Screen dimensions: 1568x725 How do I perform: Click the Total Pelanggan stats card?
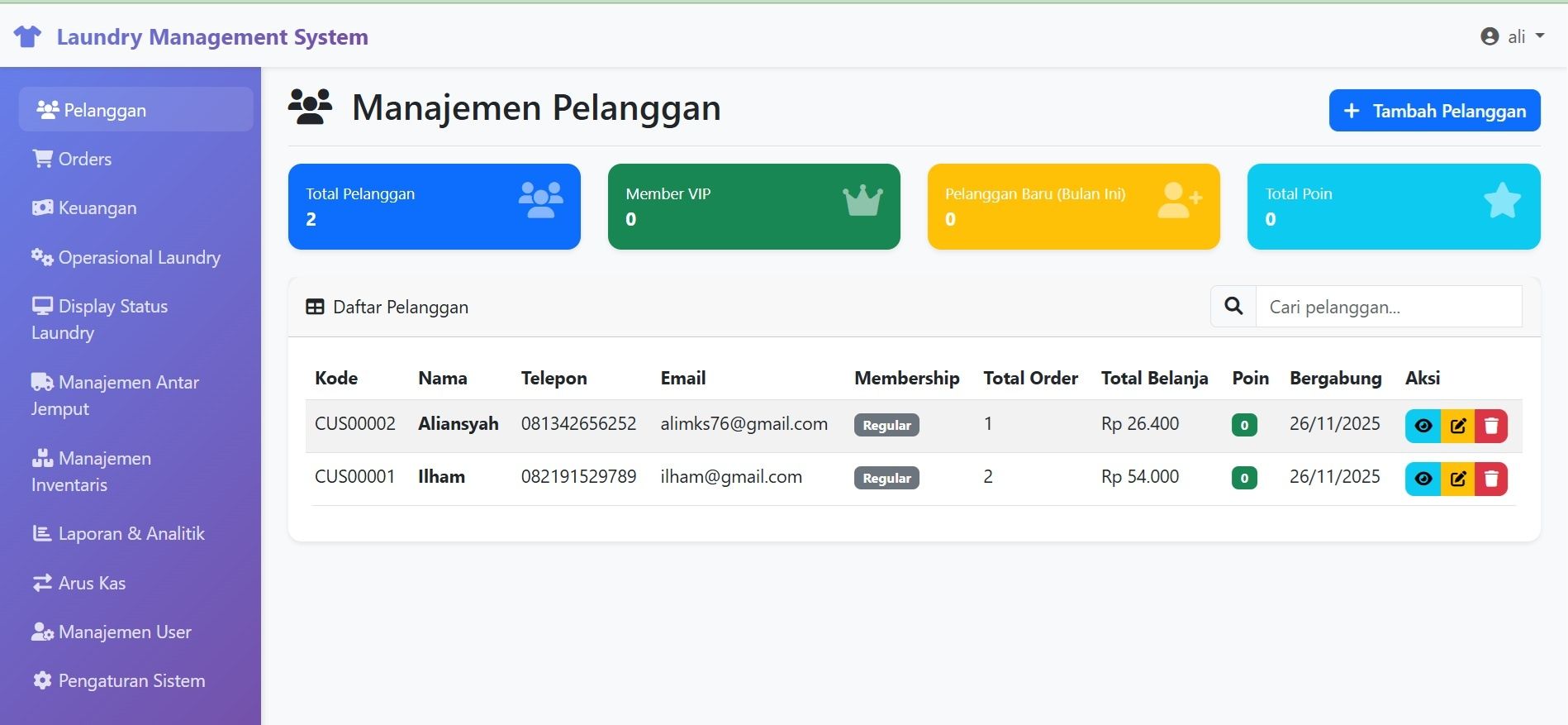click(434, 207)
